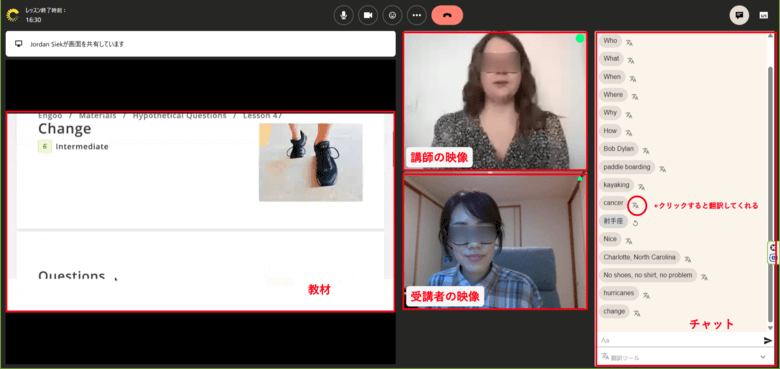Select the instructor's video tile
This screenshot has width=780, height=369.
495,101
